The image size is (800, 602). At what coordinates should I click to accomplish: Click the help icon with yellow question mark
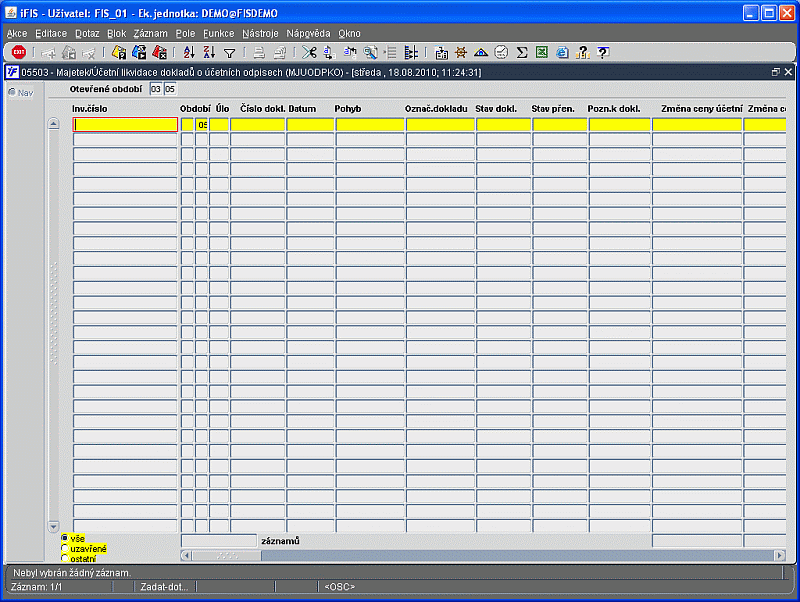point(582,52)
